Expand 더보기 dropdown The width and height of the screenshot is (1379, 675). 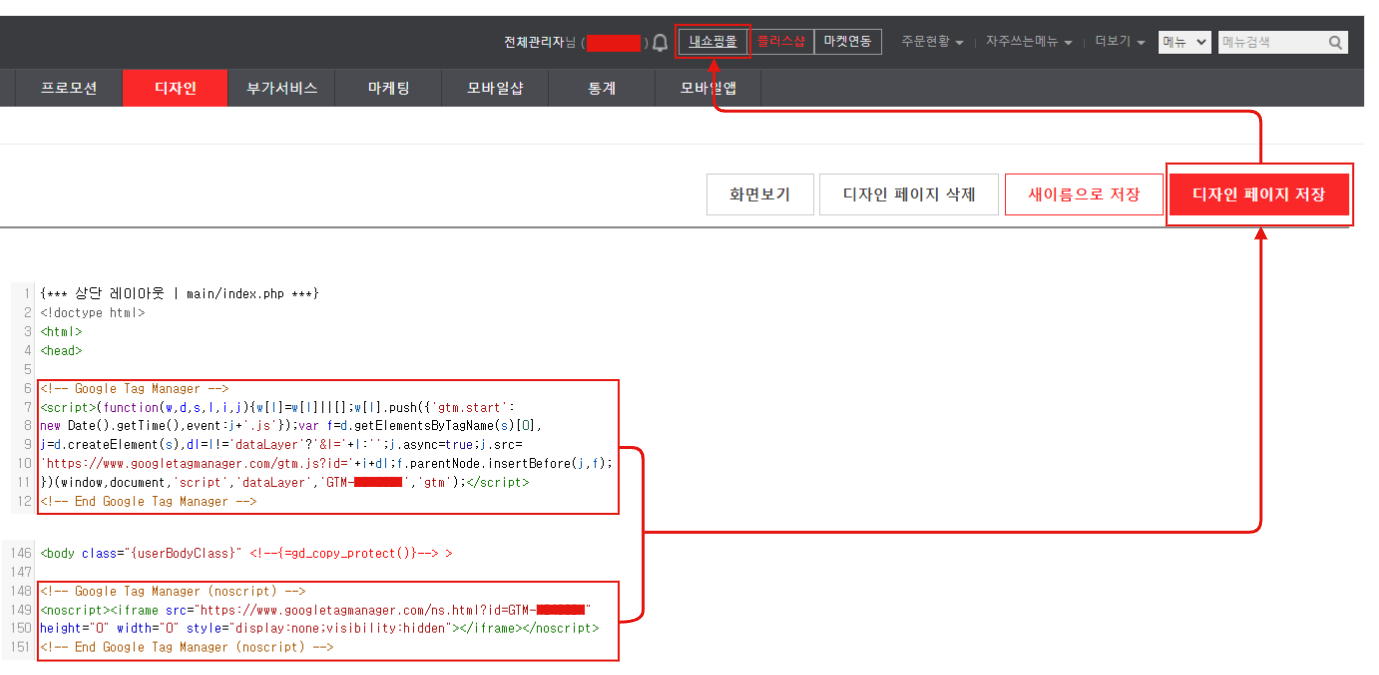point(1119,42)
